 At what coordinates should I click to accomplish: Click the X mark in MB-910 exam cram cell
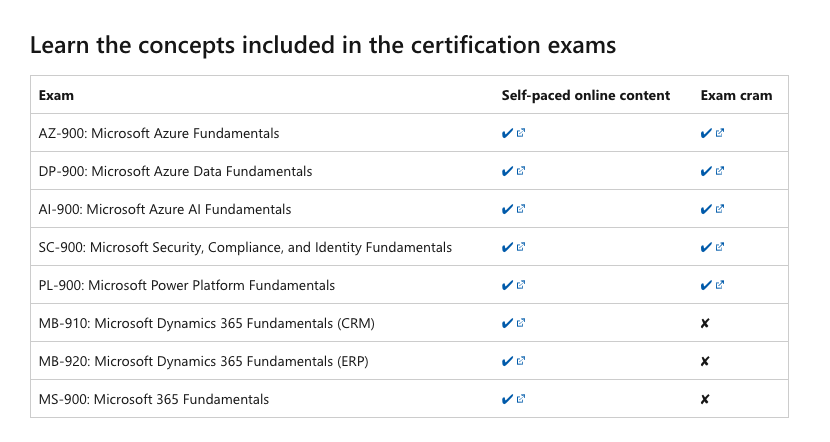(x=705, y=323)
